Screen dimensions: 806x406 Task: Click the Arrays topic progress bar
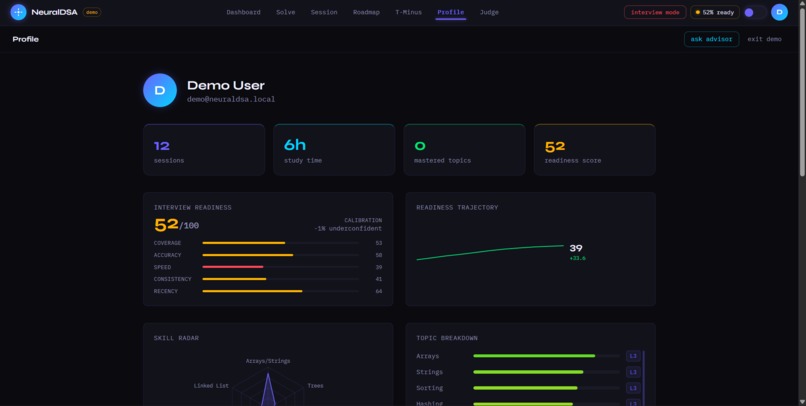coord(546,356)
